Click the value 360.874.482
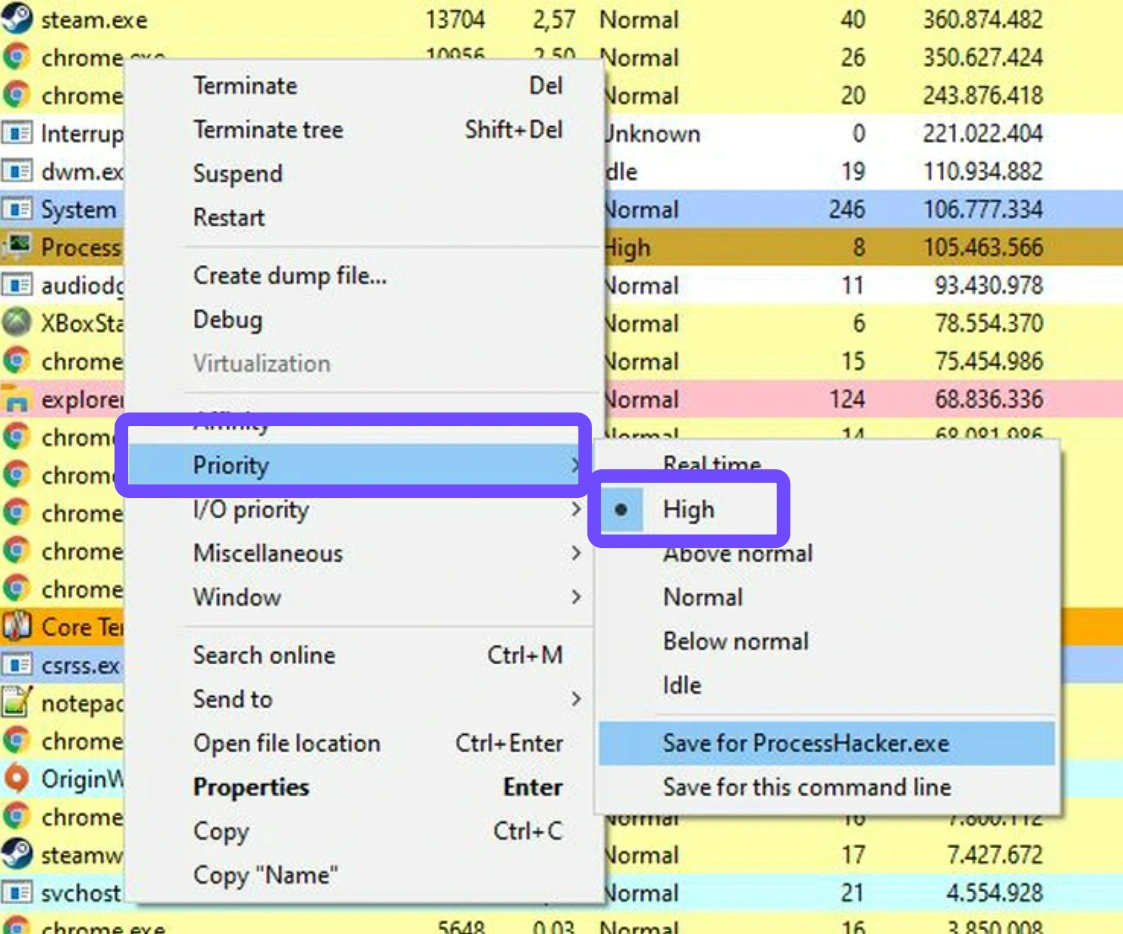Image resolution: width=1123 pixels, height=934 pixels. pyautogui.click(x=982, y=19)
